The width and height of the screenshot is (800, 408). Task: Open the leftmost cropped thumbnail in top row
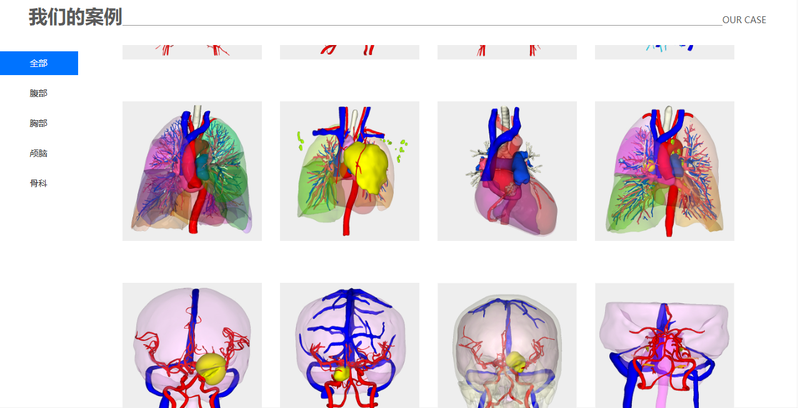(192, 52)
